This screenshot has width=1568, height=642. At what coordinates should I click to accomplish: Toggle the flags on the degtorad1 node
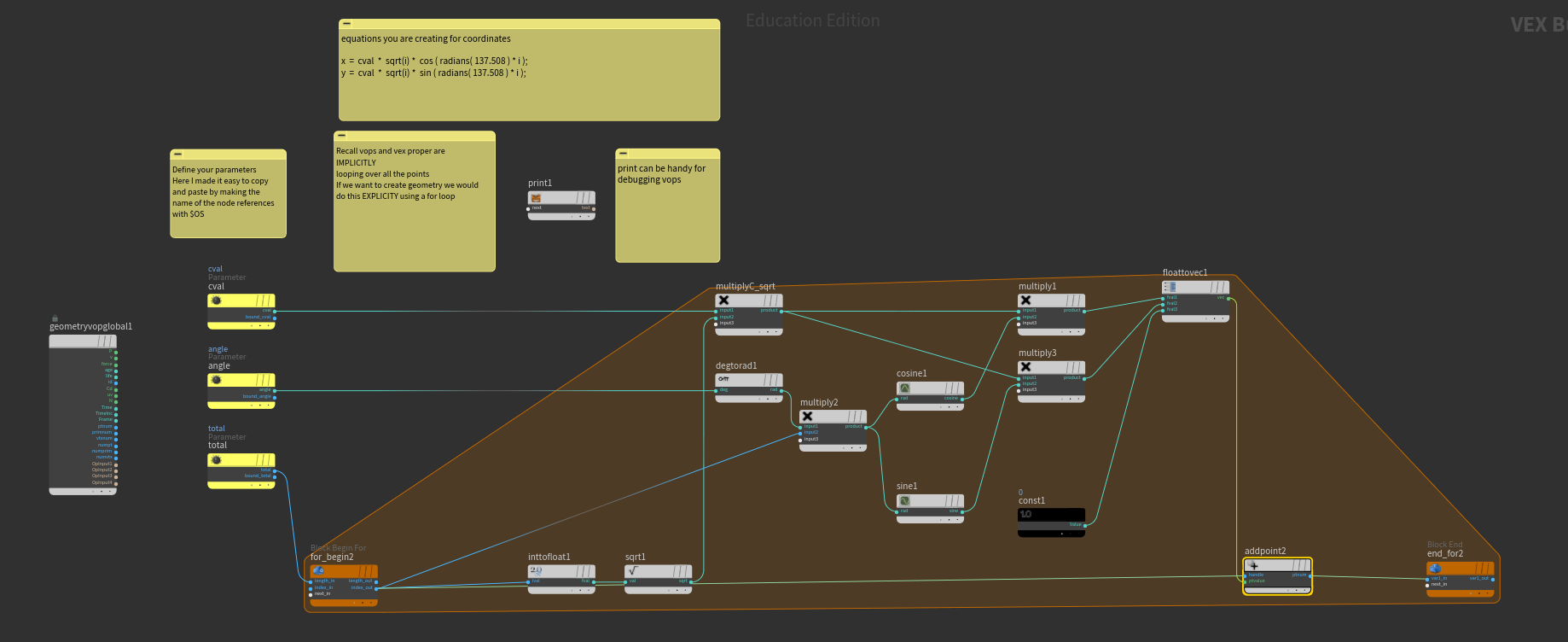coord(771,380)
